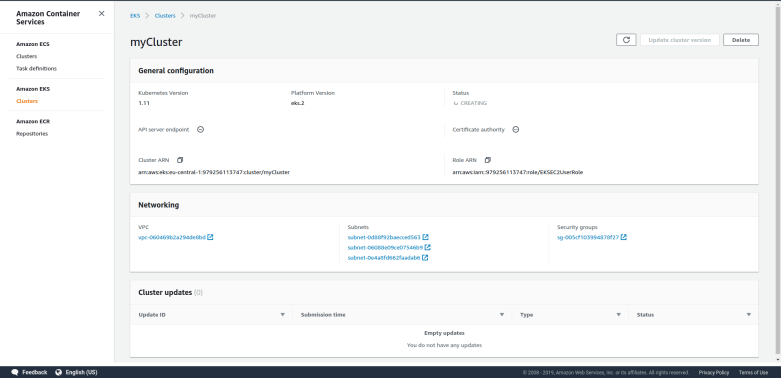This screenshot has height=378, width=781.
Task: Click the Amazon ECS sidebar heading
Action: point(32,44)
